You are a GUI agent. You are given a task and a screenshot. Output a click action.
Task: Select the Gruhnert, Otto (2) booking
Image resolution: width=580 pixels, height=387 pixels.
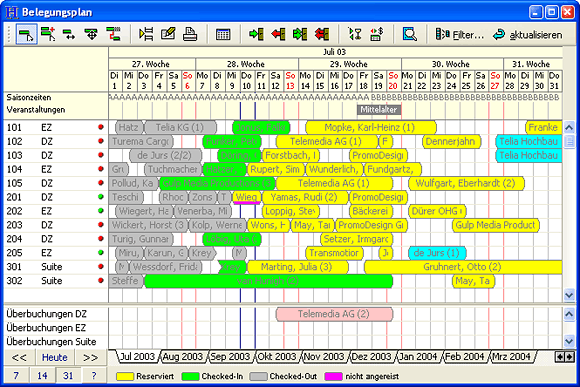[463, 267]
